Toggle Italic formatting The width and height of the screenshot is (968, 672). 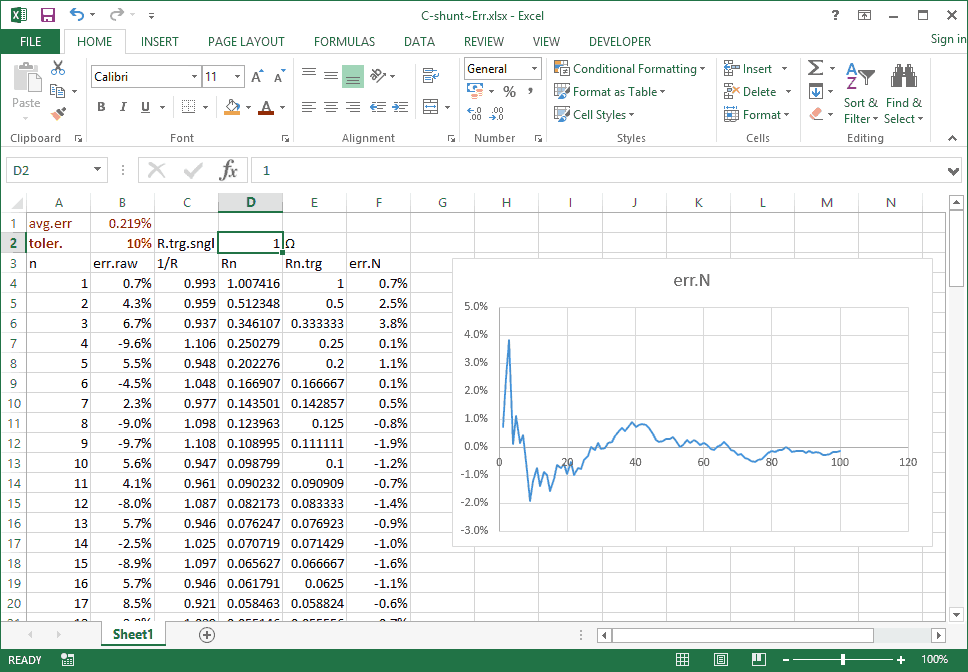[x=123, y=107]
